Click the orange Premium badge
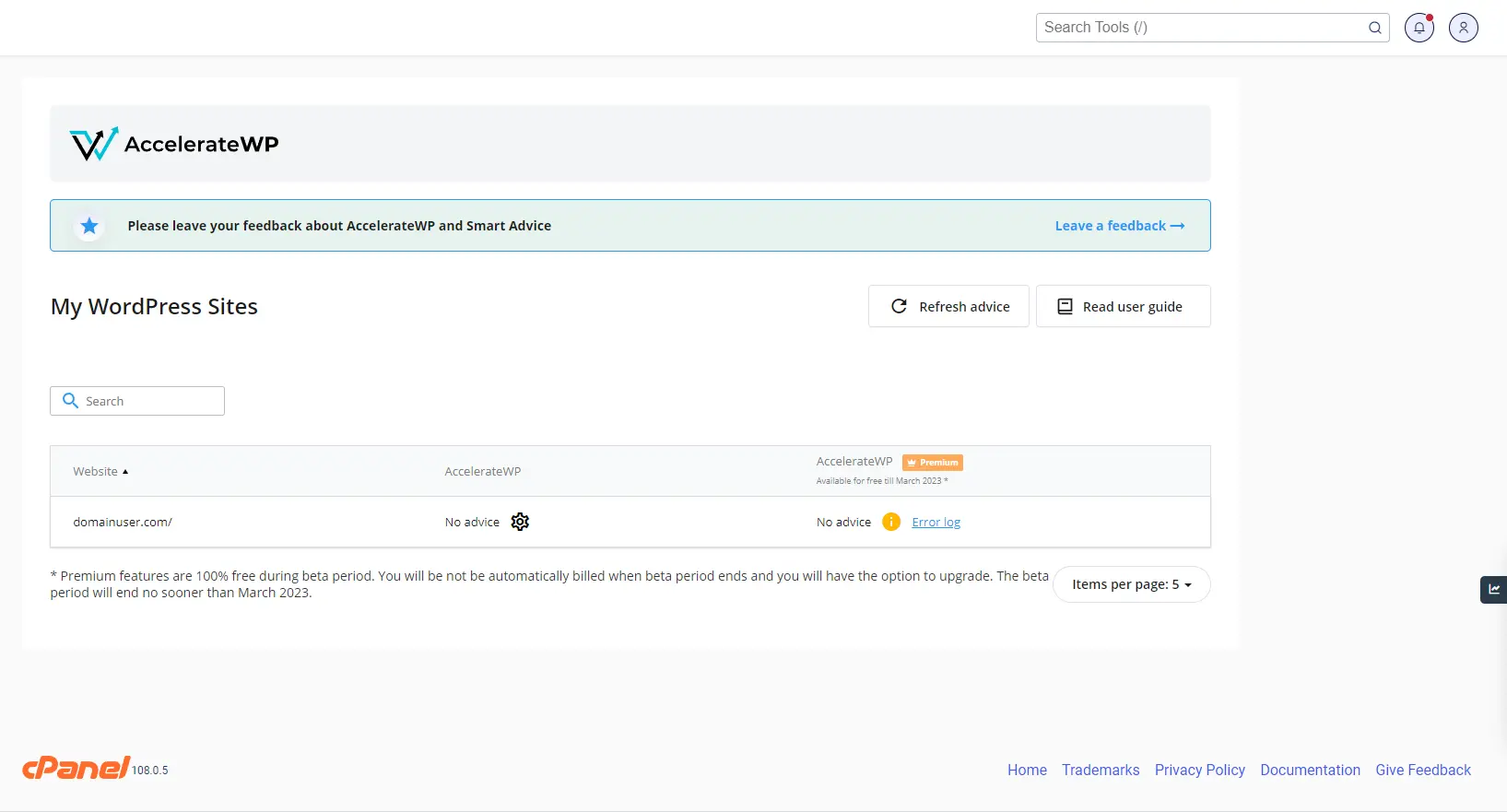 click(x=933, y=463)
